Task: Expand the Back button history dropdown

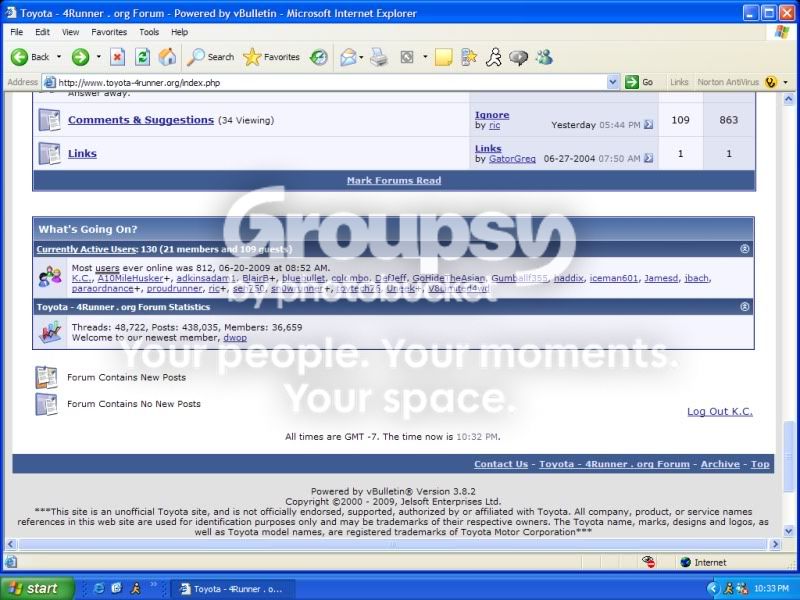Action: [x=59, y=57]
